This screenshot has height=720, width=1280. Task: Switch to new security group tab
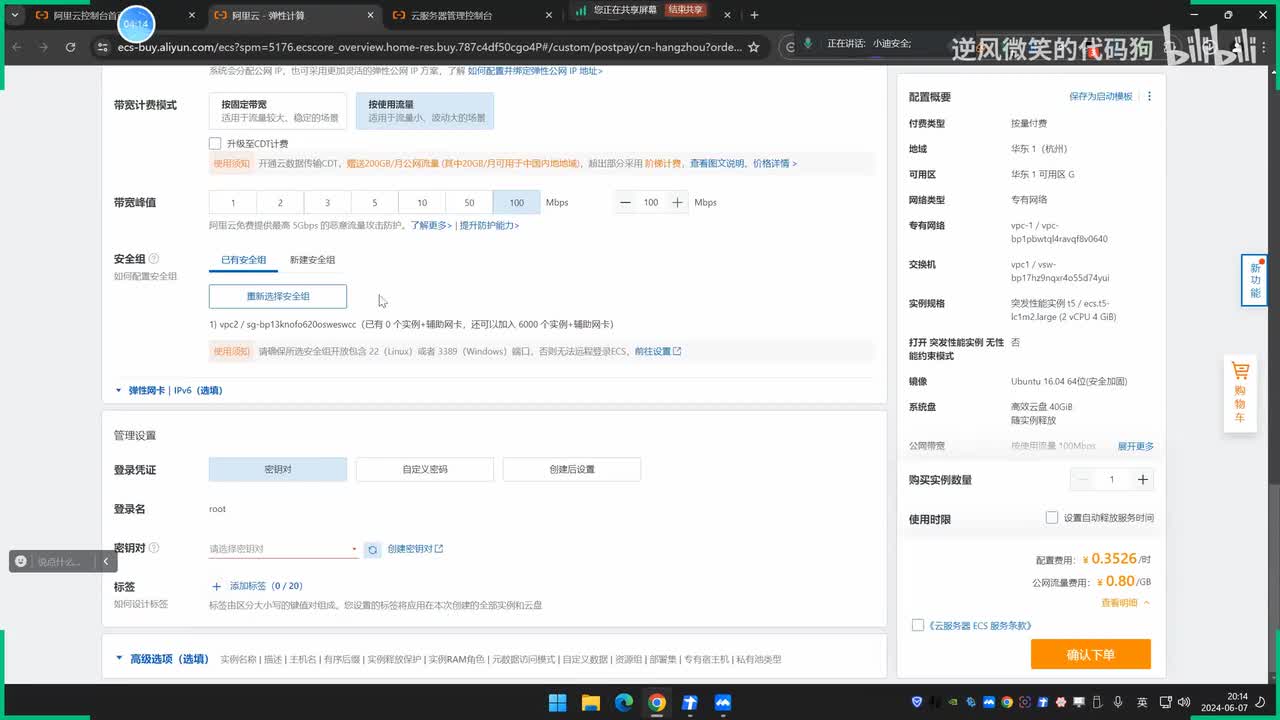pos(313,260)
